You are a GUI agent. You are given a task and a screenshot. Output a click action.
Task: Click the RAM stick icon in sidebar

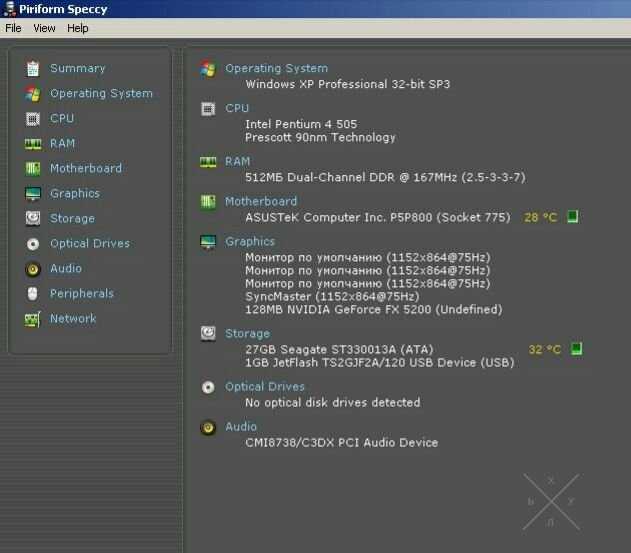point(33,144)
